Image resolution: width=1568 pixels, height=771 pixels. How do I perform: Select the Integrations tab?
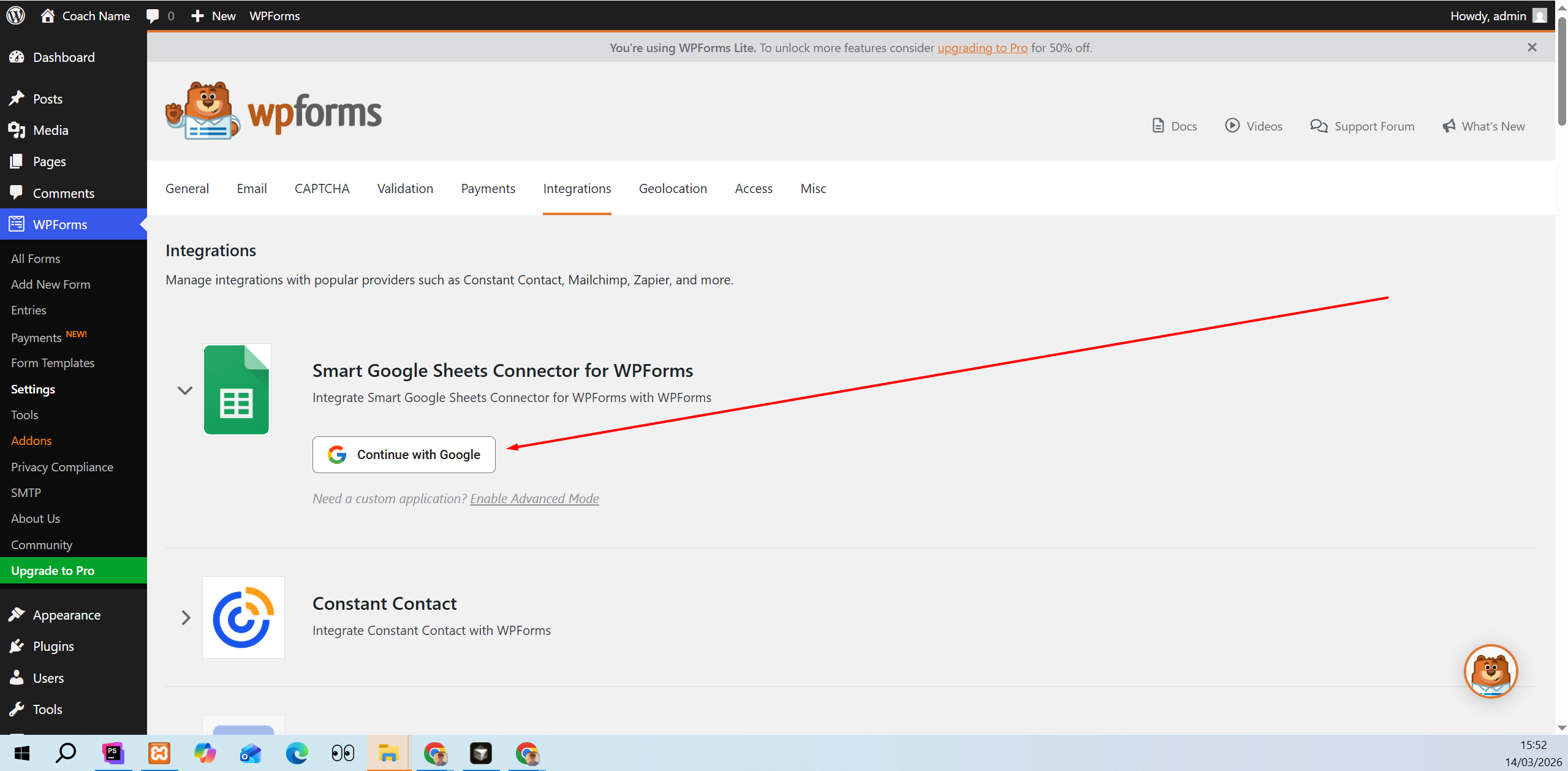577,188
